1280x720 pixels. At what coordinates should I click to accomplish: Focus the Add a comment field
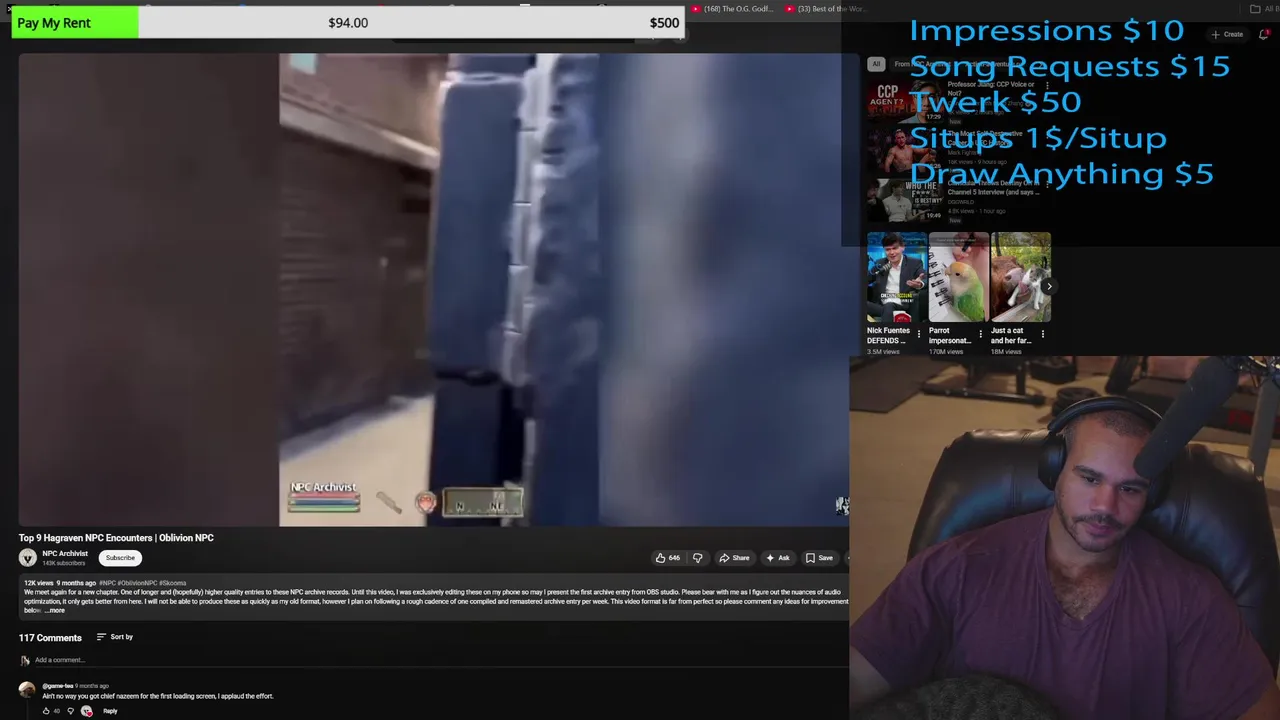pyautogui.click(x=440, y=660)
